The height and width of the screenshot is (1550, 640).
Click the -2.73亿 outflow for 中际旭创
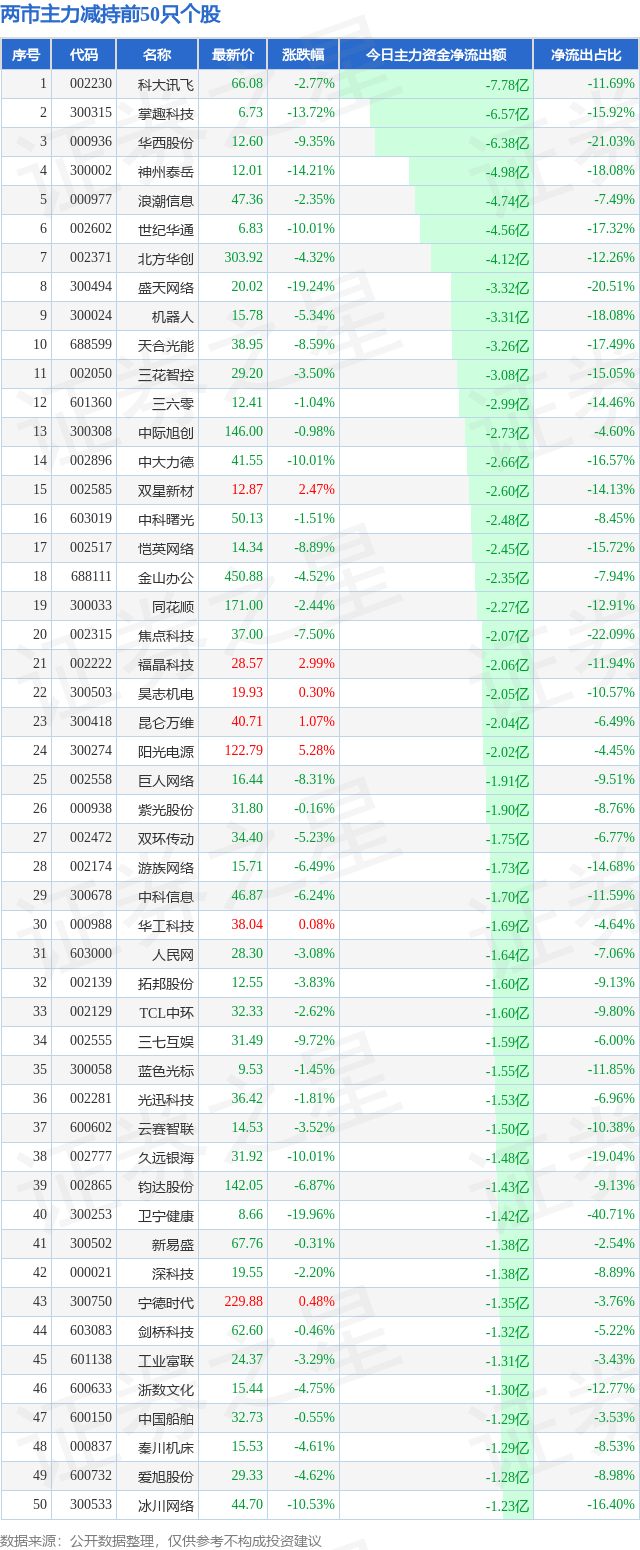pos(507,432)
